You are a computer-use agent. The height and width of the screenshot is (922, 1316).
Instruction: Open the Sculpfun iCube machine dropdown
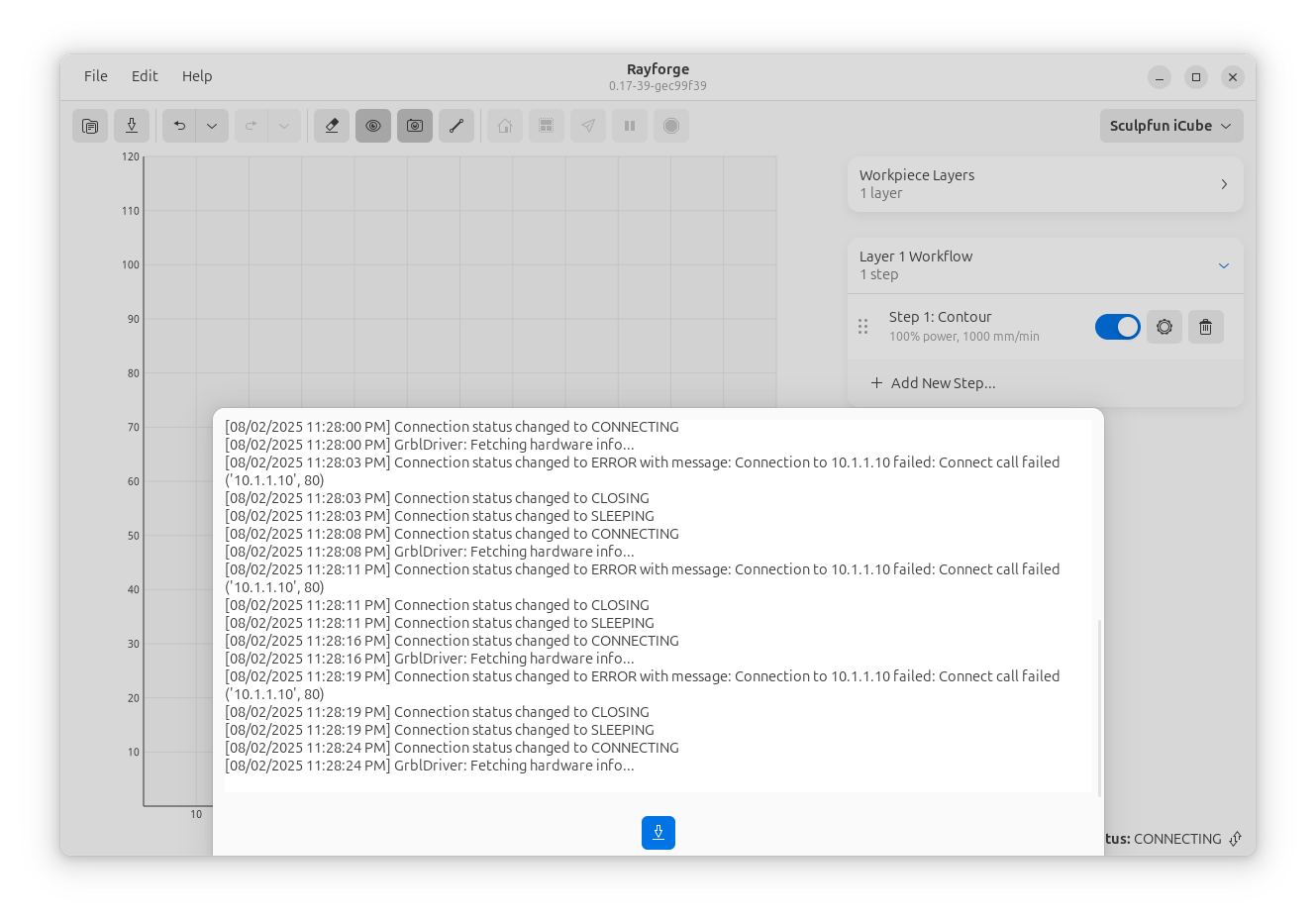click(1170, 126)
